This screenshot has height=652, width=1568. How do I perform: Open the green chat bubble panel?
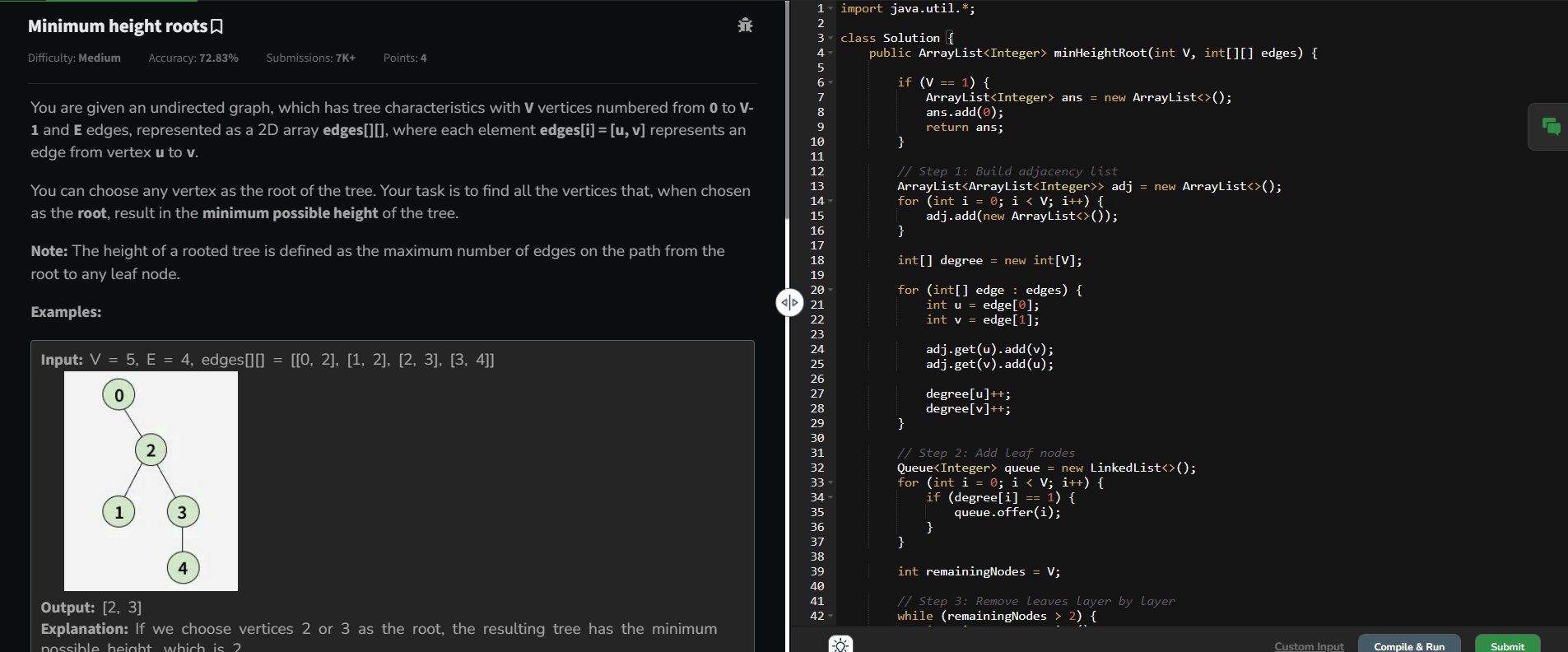click(1551, 127)
